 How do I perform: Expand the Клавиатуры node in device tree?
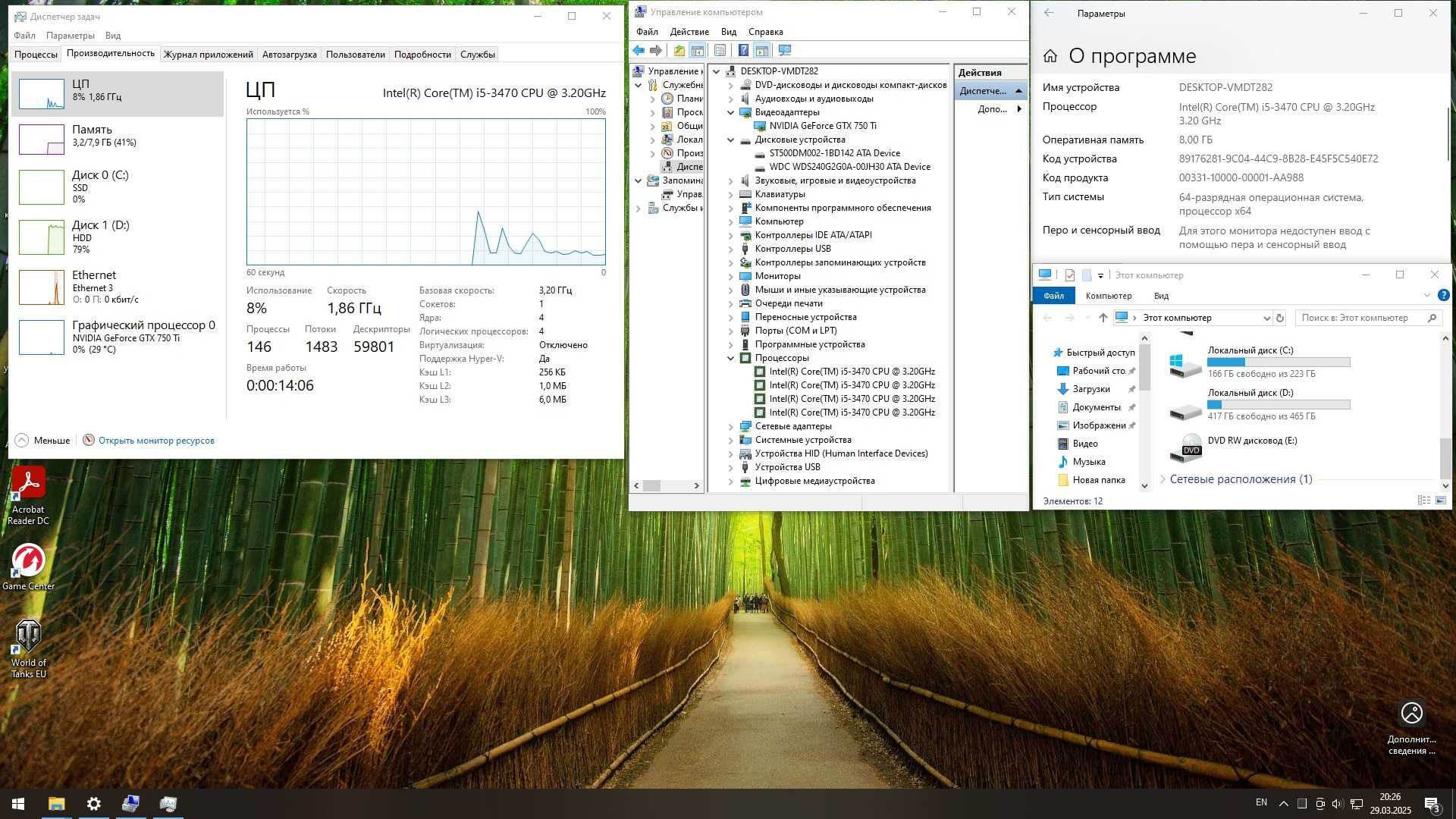731,194
